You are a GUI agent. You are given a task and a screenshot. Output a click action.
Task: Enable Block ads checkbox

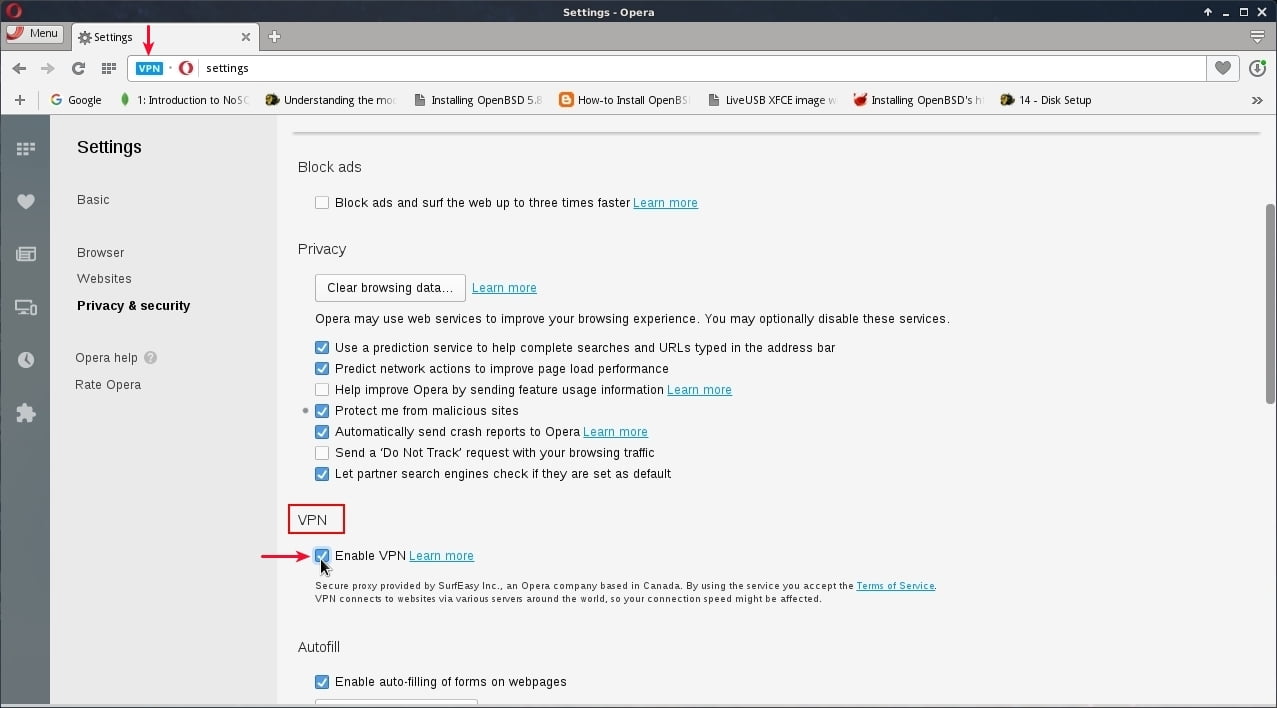(x=322, y=203)
